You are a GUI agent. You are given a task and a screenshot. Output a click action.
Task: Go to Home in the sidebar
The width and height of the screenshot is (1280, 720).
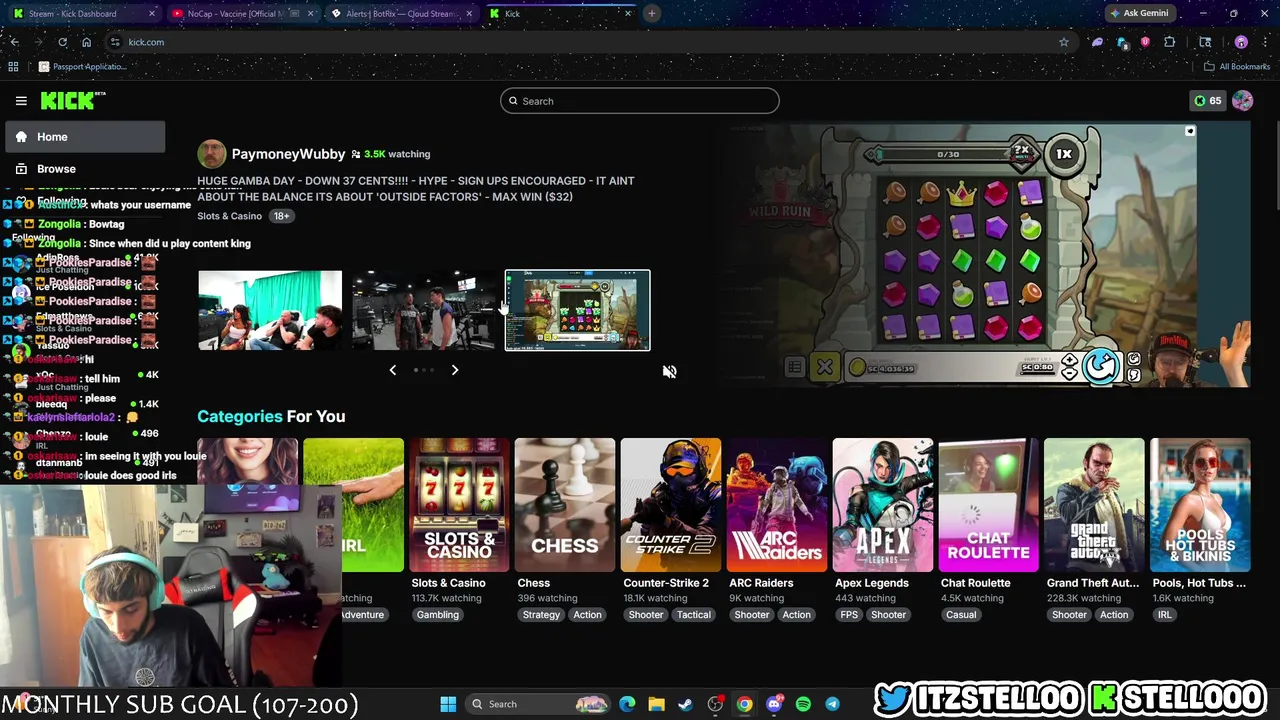click(85, 137)
